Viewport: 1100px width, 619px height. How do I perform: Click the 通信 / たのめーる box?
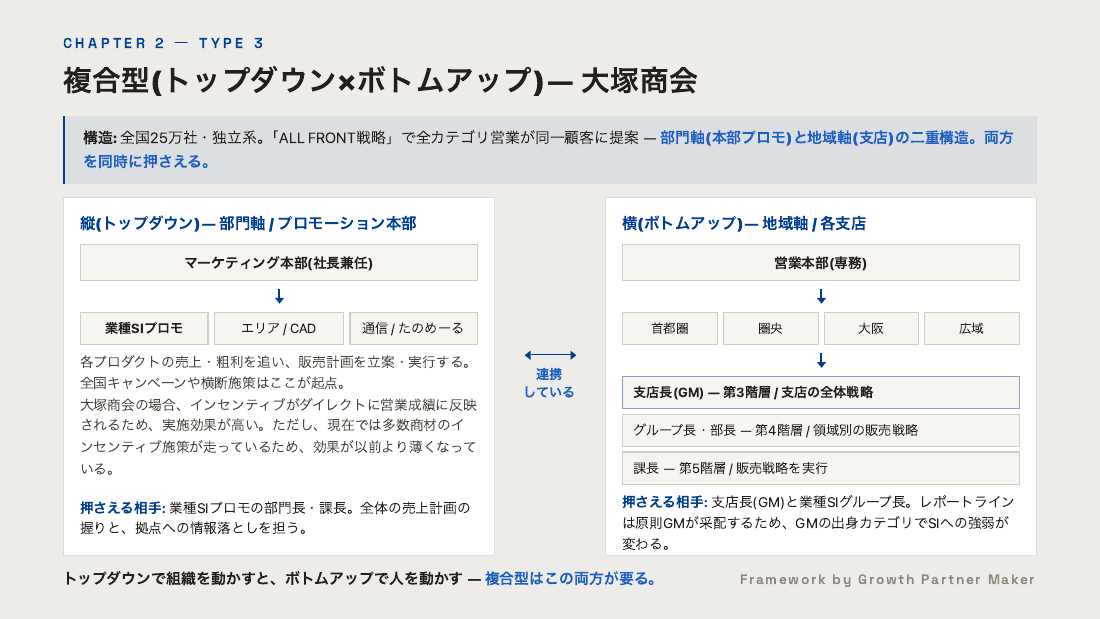click(x=413, y=328)
